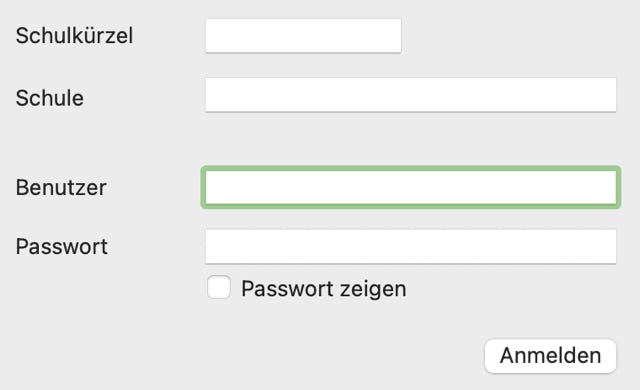Submit the login with Anmelden
640x390 pixels.
[x=550, y=356]
